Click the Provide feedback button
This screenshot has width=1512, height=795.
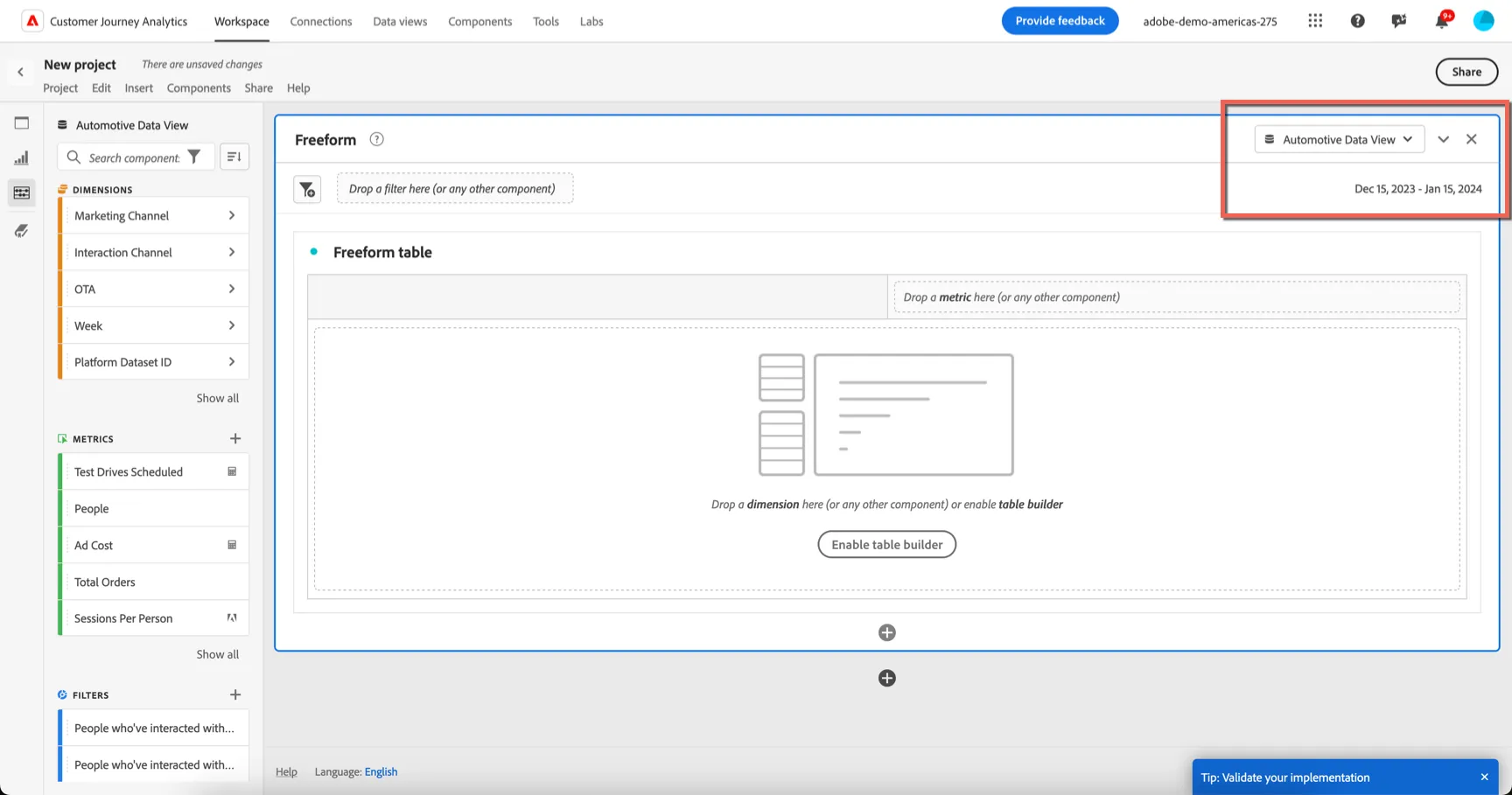[x=1060, y=21]
